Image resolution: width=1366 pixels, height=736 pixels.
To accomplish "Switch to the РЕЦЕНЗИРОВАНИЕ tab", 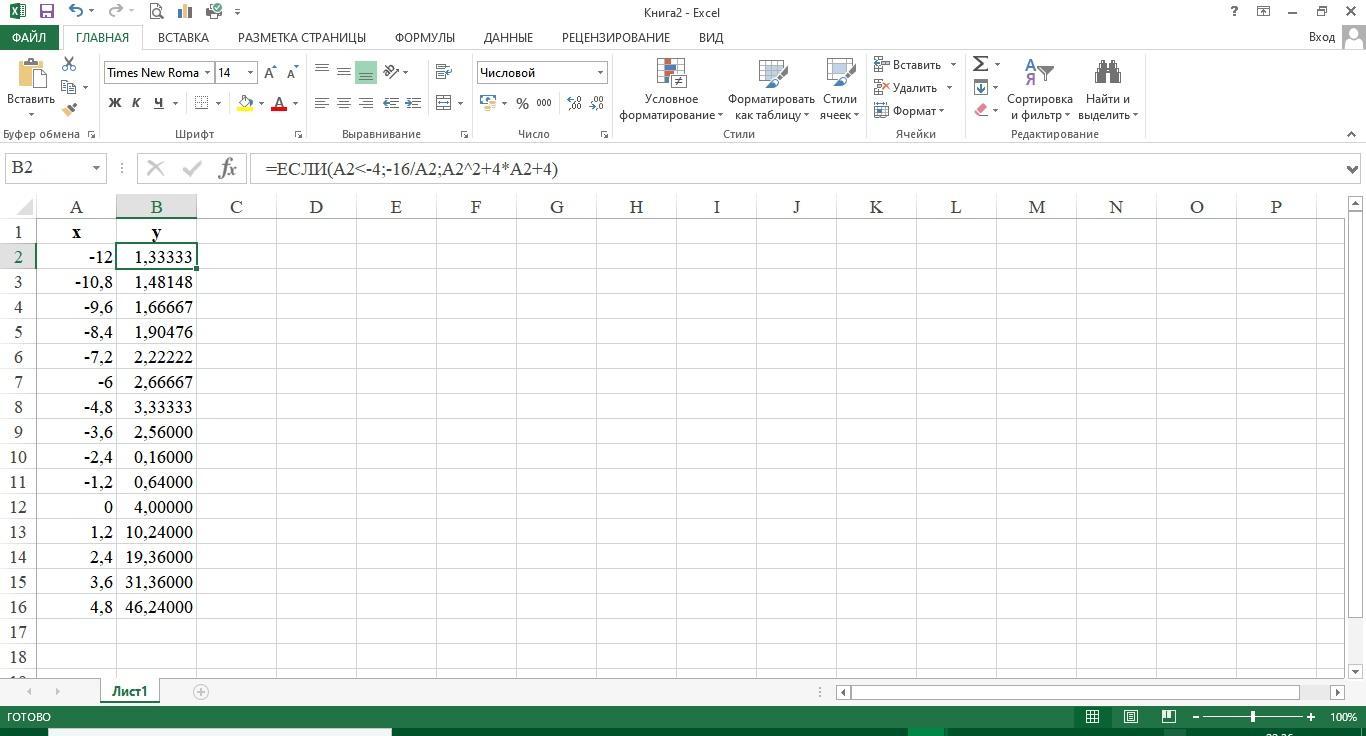I will [x=616, y=37].
